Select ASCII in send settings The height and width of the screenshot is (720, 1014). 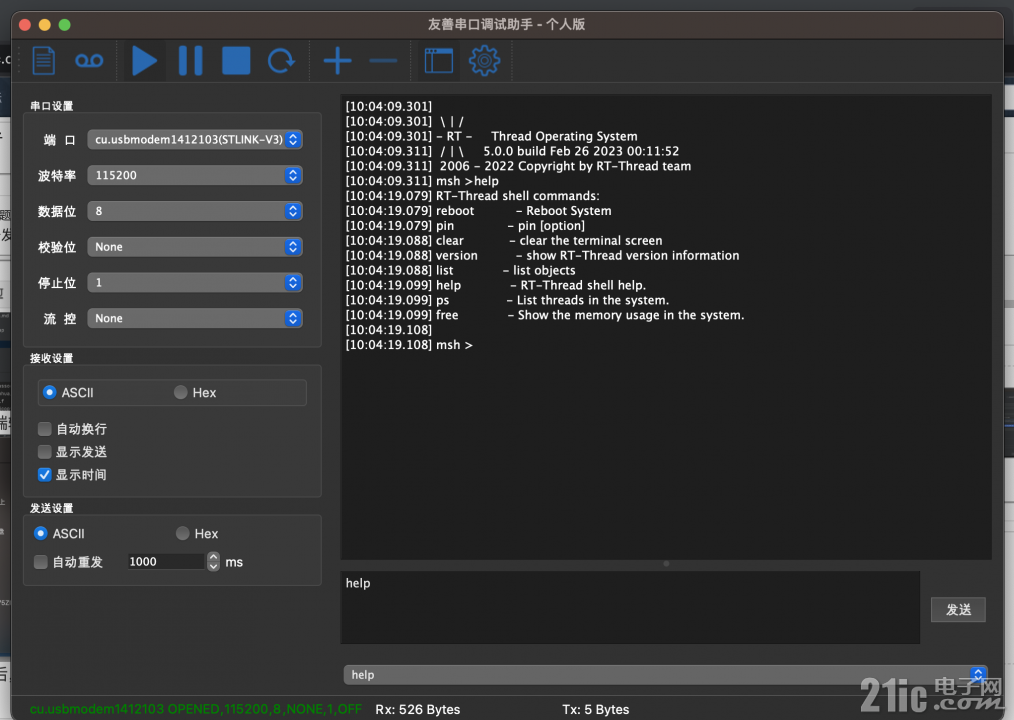pyautogui.click(x=59, y=534)
